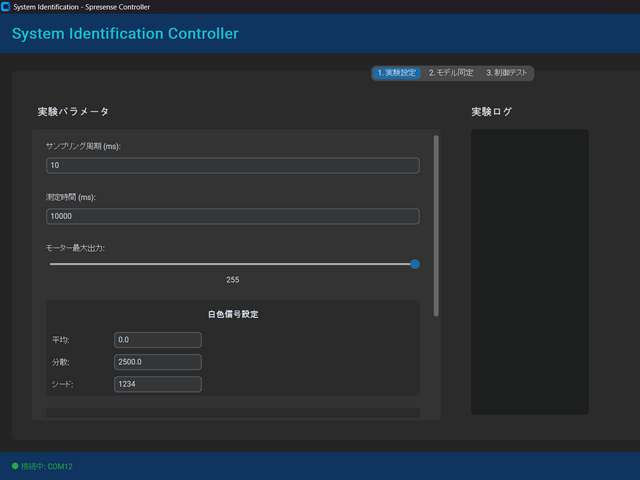Image resolution: width=640 pixels, height=480 pixels.
Task: Click the app icon in title bar
Action: [x=6, y=7]
